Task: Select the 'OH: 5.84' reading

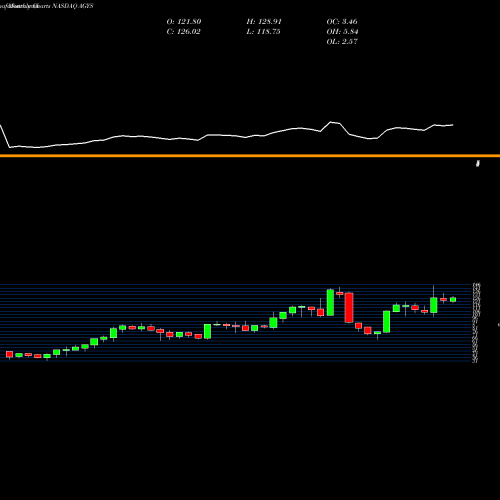Action: [342, 32]
